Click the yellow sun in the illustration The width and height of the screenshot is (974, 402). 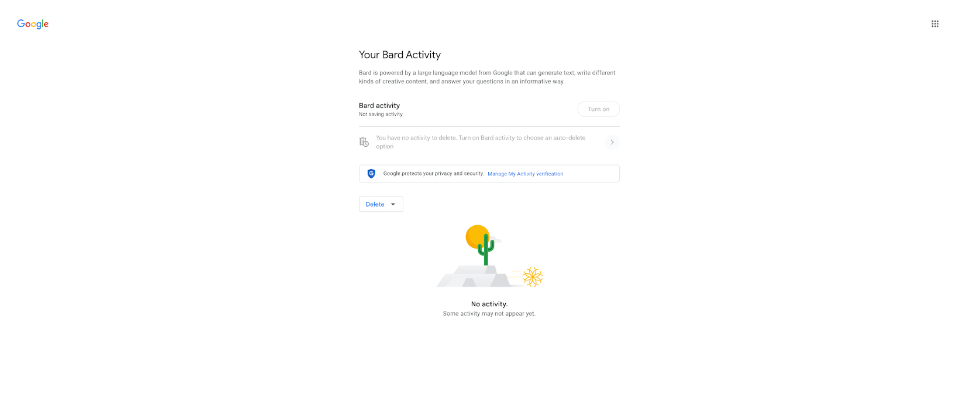(x=476, y=236)
